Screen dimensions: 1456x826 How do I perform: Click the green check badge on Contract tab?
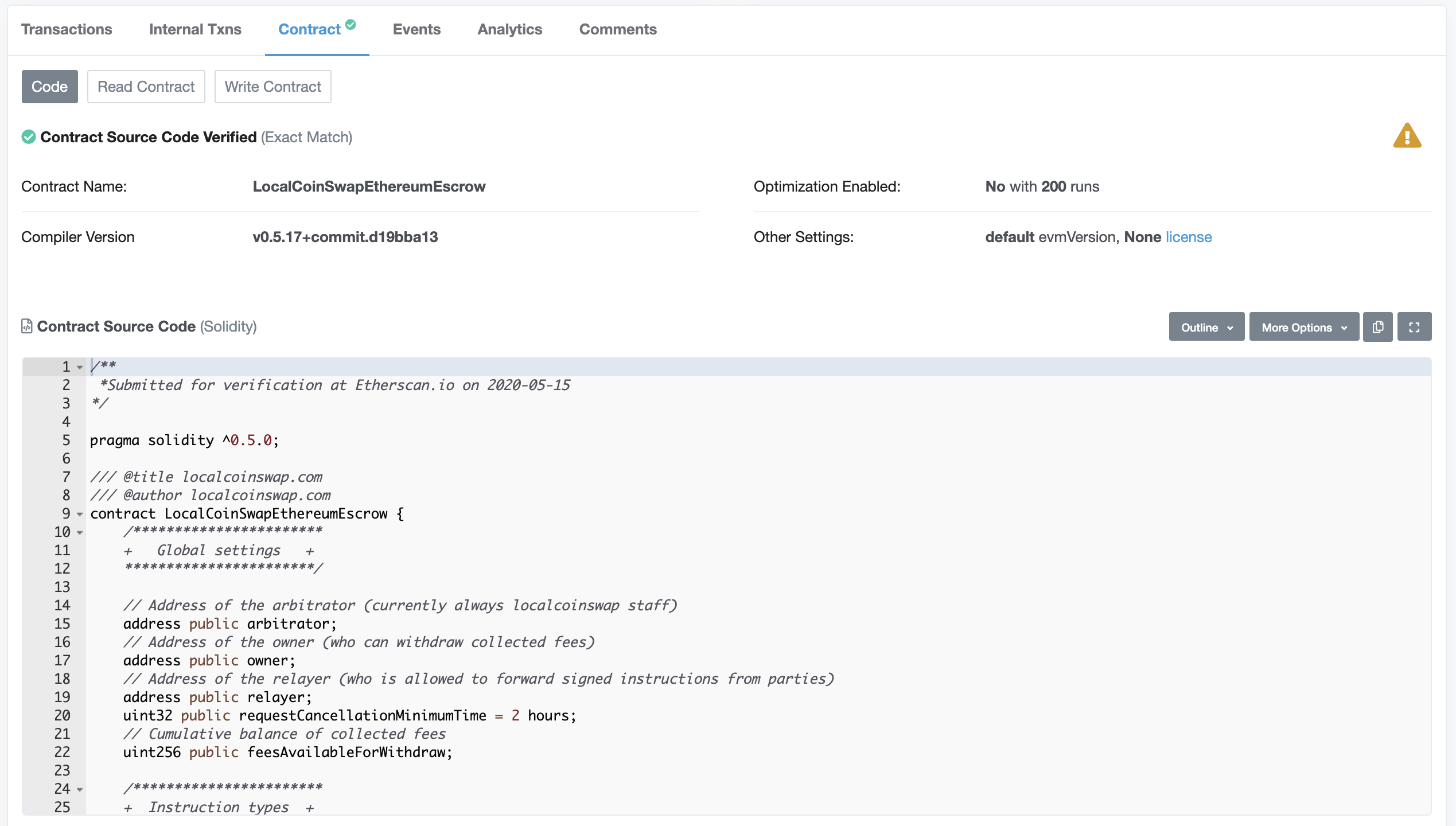pyautogui.click(x=351, y=25)
